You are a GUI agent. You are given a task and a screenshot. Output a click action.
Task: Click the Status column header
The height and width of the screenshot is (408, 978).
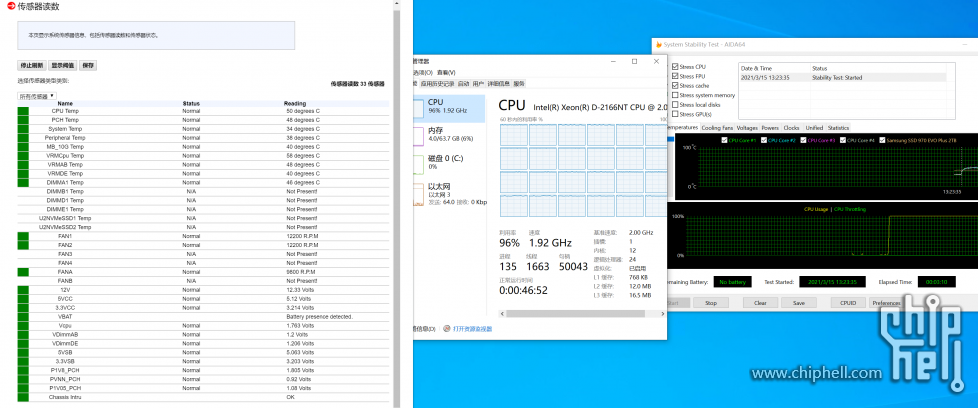pos(191,104)
